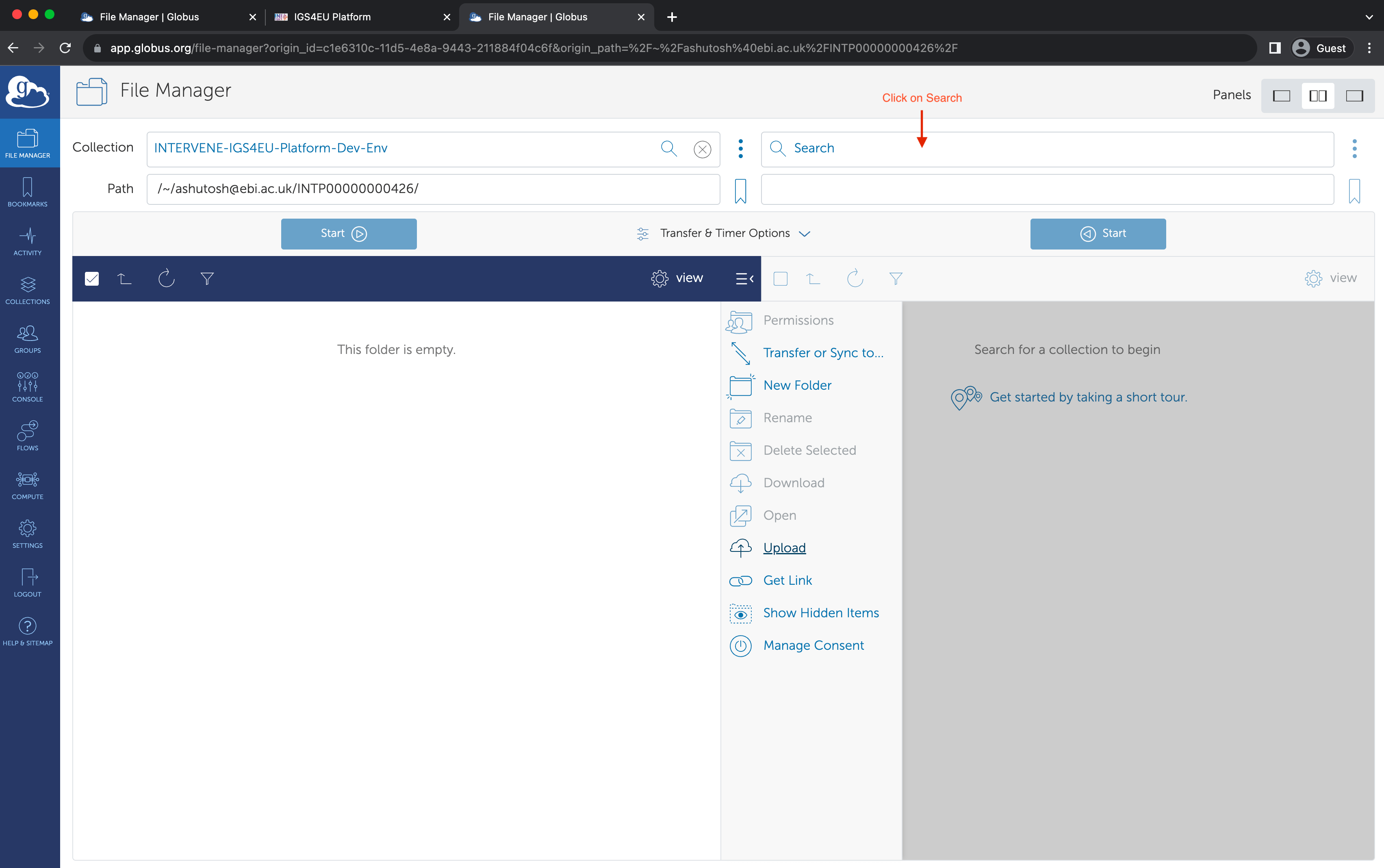Click the filter icon in the left pane toolbar
Image resolution: width=1384 pixels, height=868 pixels.
click(x=207, y=278)
